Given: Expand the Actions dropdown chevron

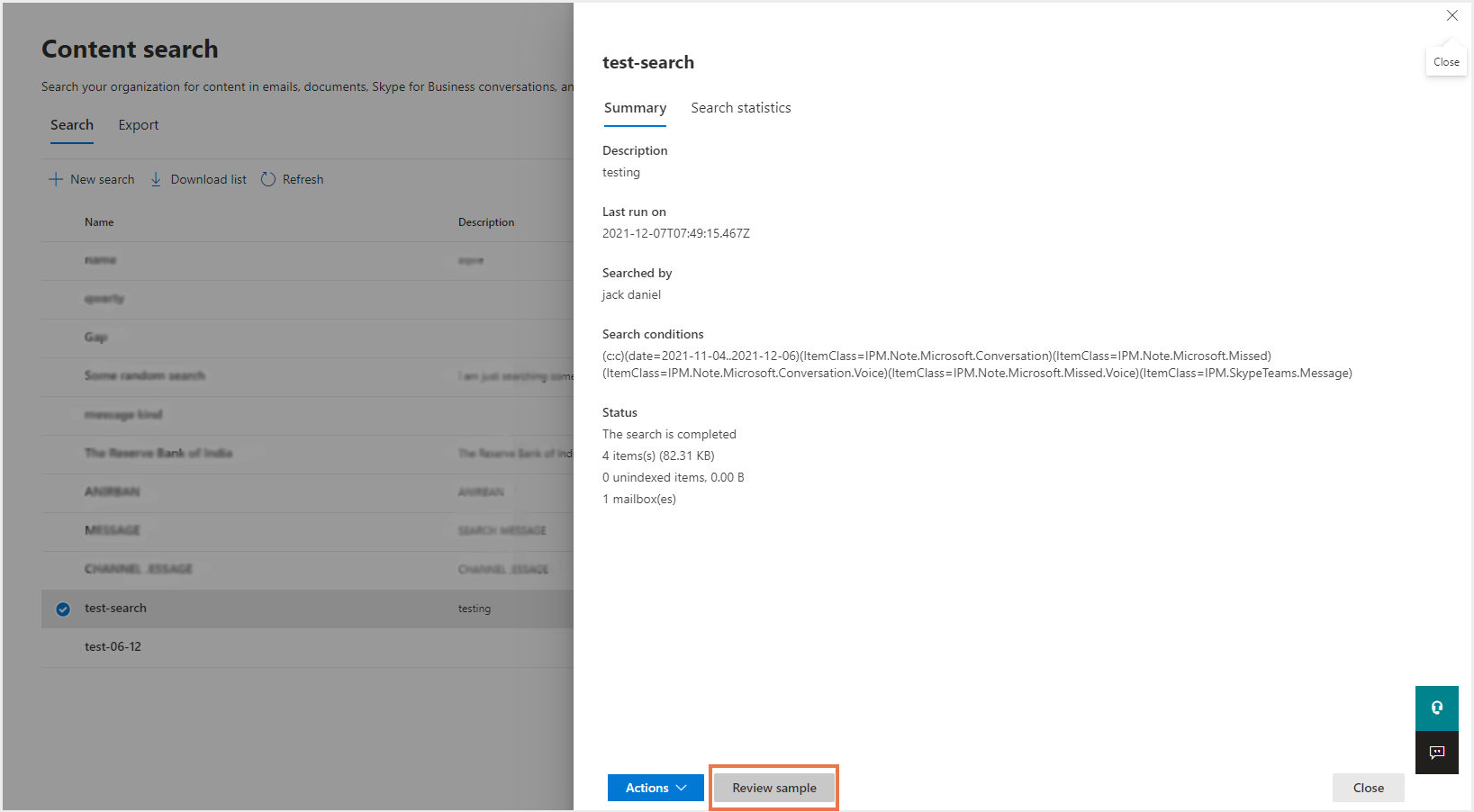Looking at the screenshot, I should click(682, 788).
